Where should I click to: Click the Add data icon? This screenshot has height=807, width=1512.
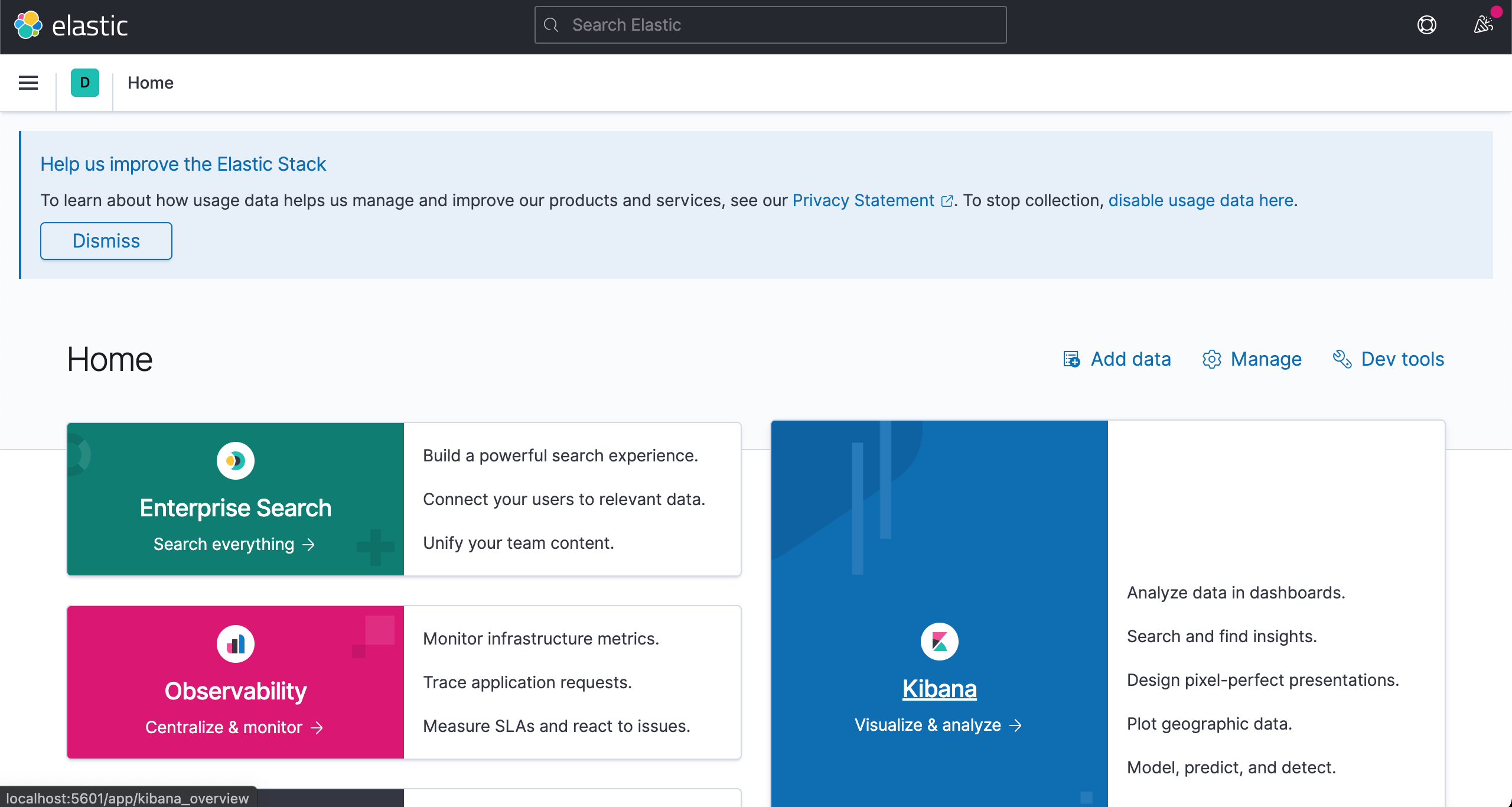click(x=1071, y=359)
